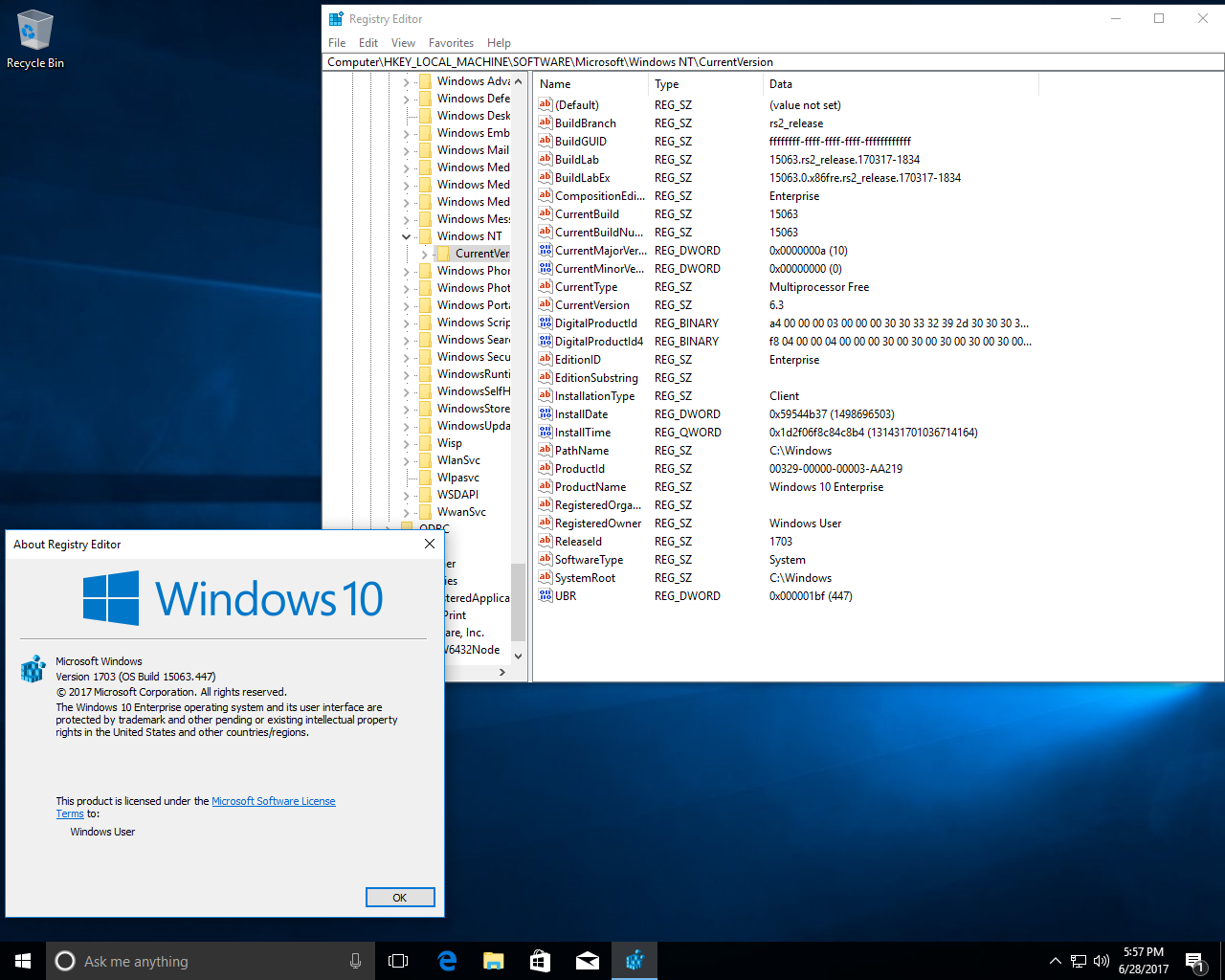Select the WindowsStore tree item
This screenshot has width=1225, height=980.
pos(474,409)
